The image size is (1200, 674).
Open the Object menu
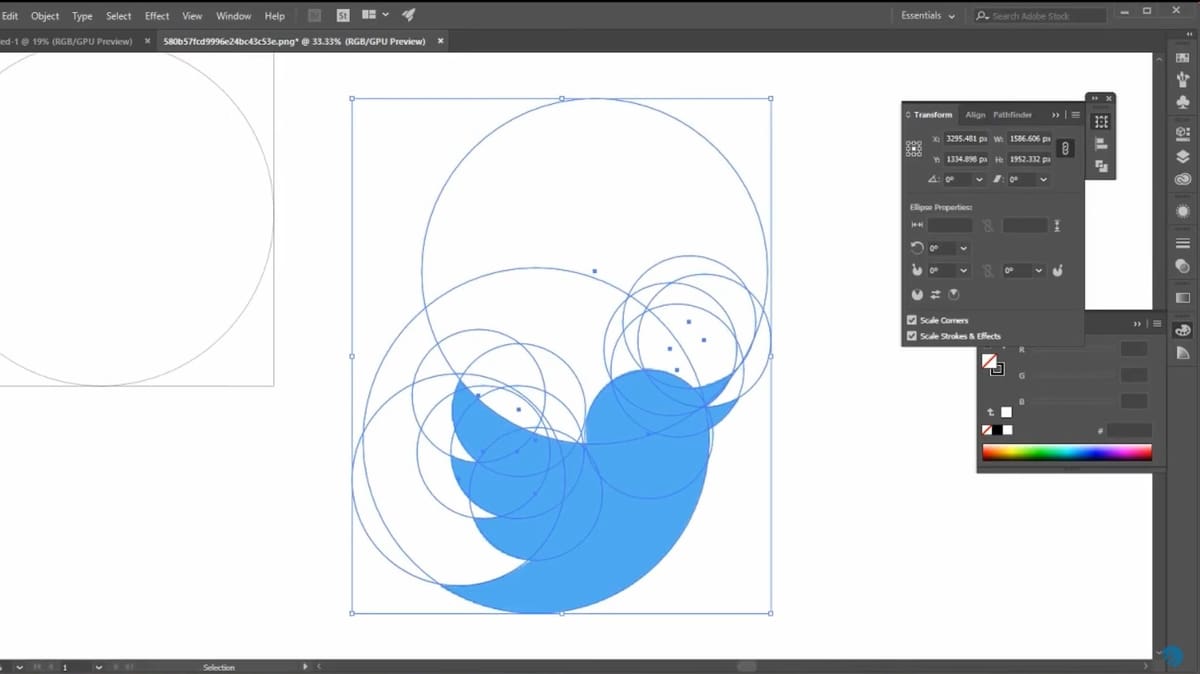click(x=45, y=16)
